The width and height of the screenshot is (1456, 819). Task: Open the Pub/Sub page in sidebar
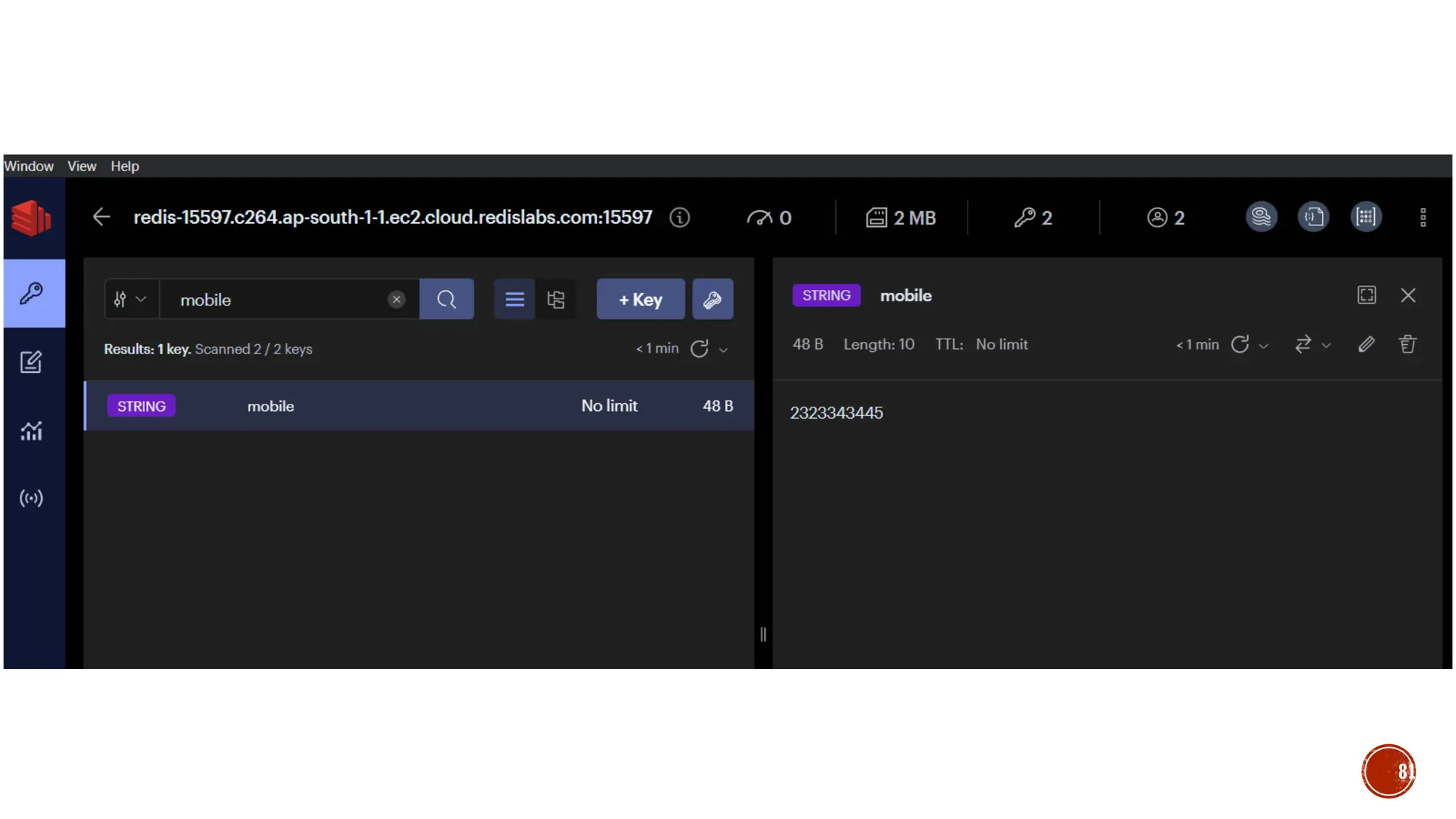[x=31, y=498]
